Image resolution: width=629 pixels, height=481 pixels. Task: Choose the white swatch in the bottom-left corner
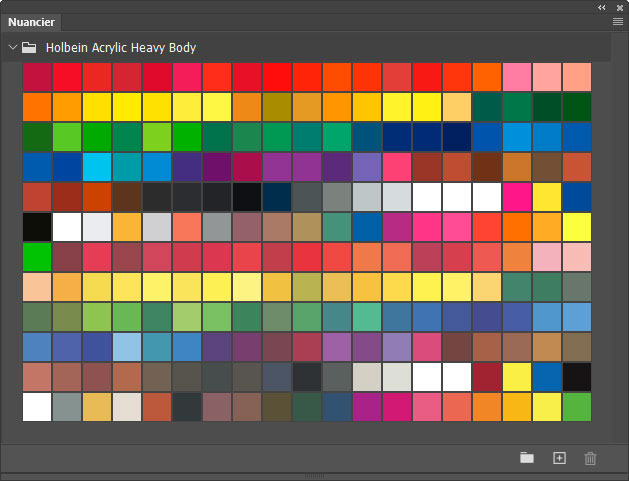point(37,407)
